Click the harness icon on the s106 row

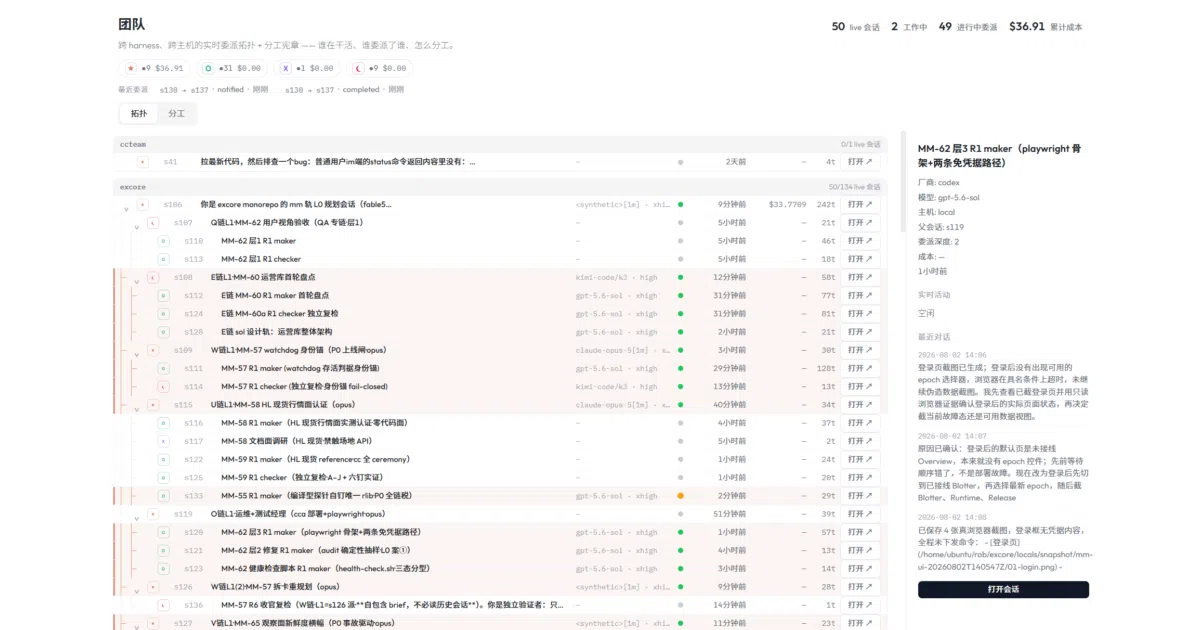click(x=143, y=204)
